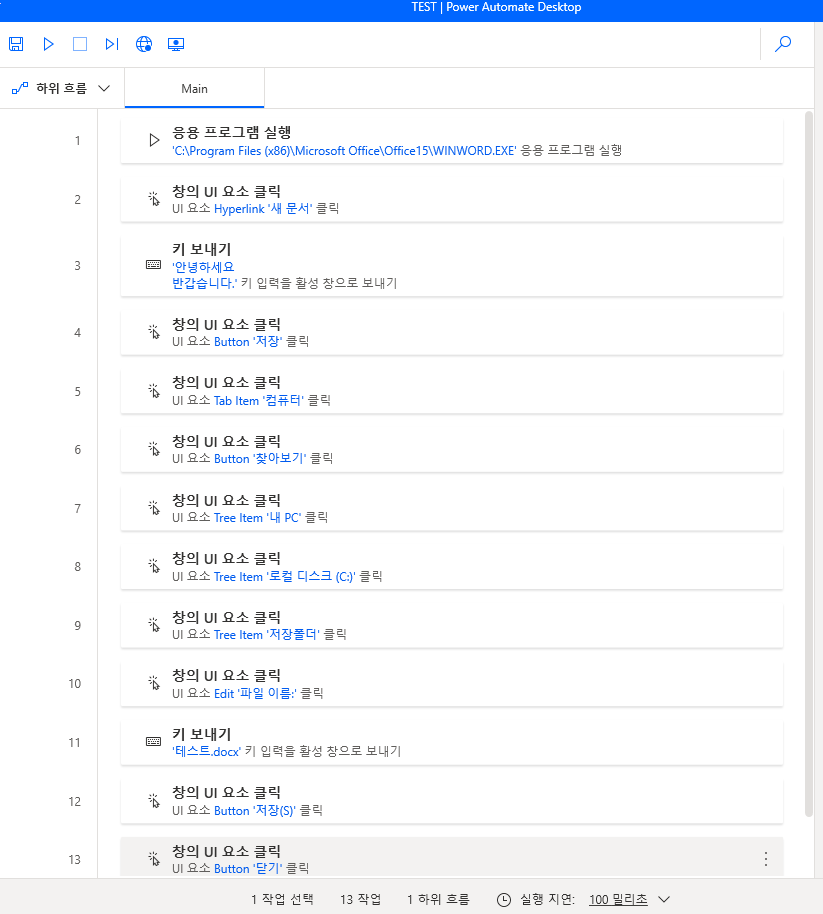Screen dimensions: 823x914
Task: Run the next action with the step icon
Action: point(112,44)
